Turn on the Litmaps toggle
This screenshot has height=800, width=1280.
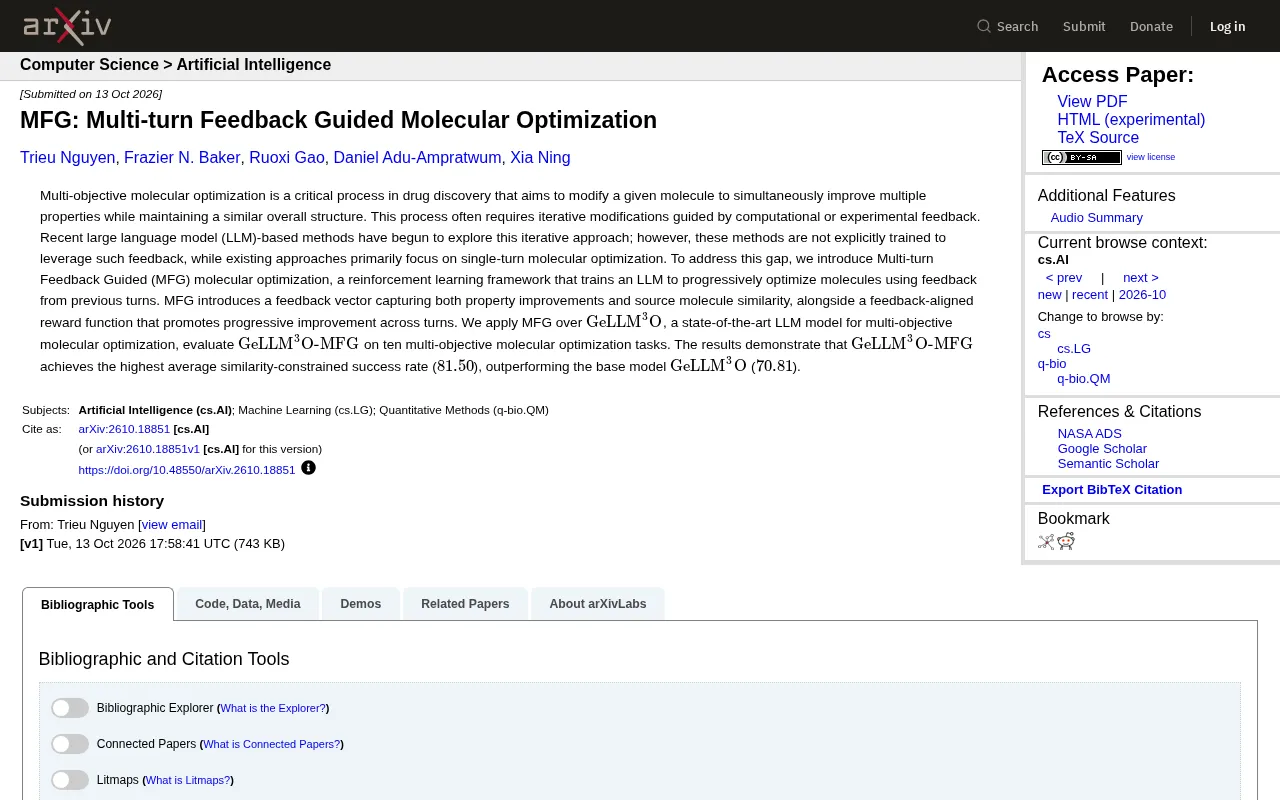[70, 780]
